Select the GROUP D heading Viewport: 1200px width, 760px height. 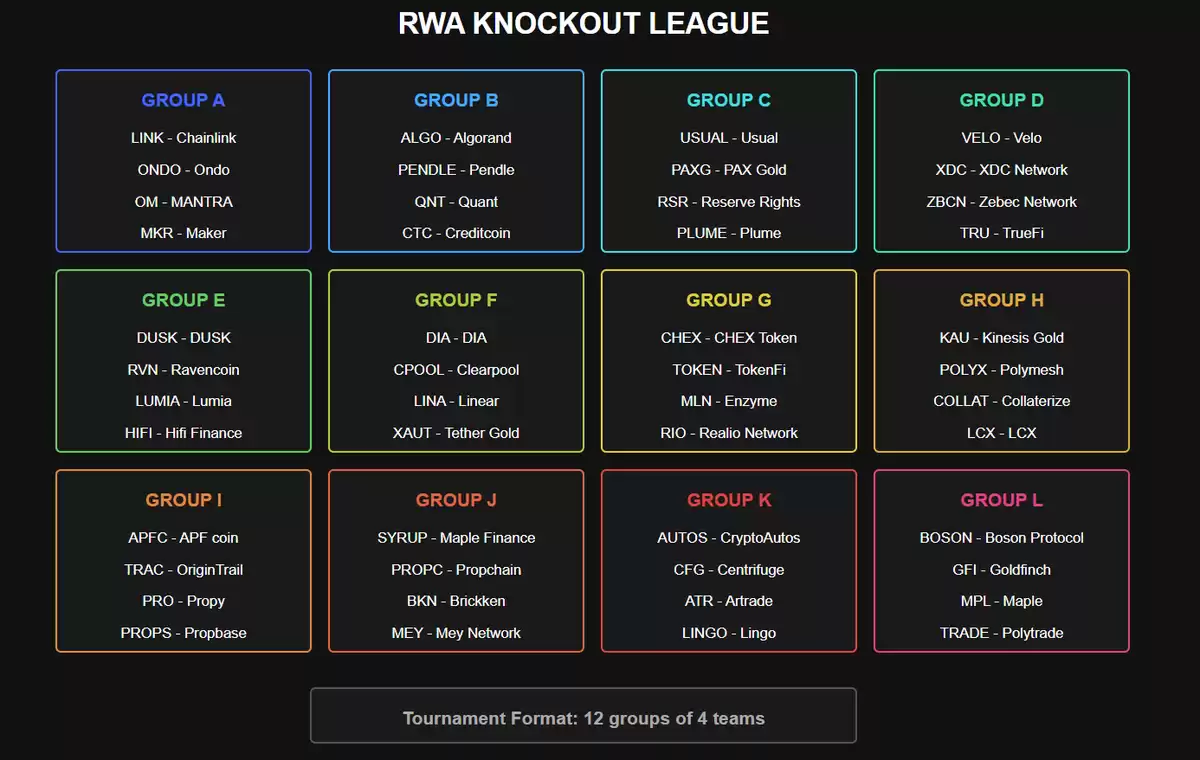coord(1002,100)
